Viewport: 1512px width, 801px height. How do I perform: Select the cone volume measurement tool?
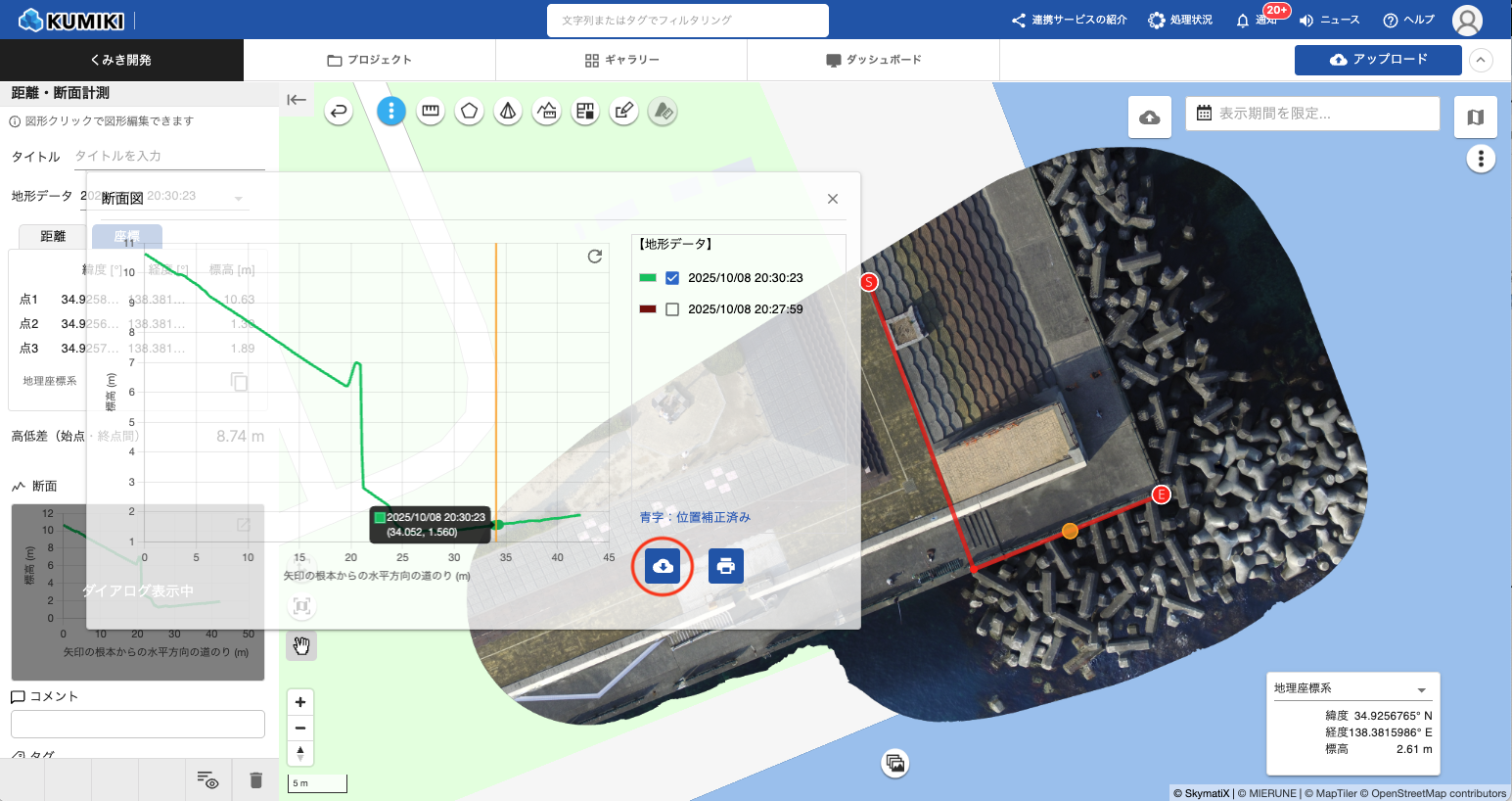pos(508,112)
